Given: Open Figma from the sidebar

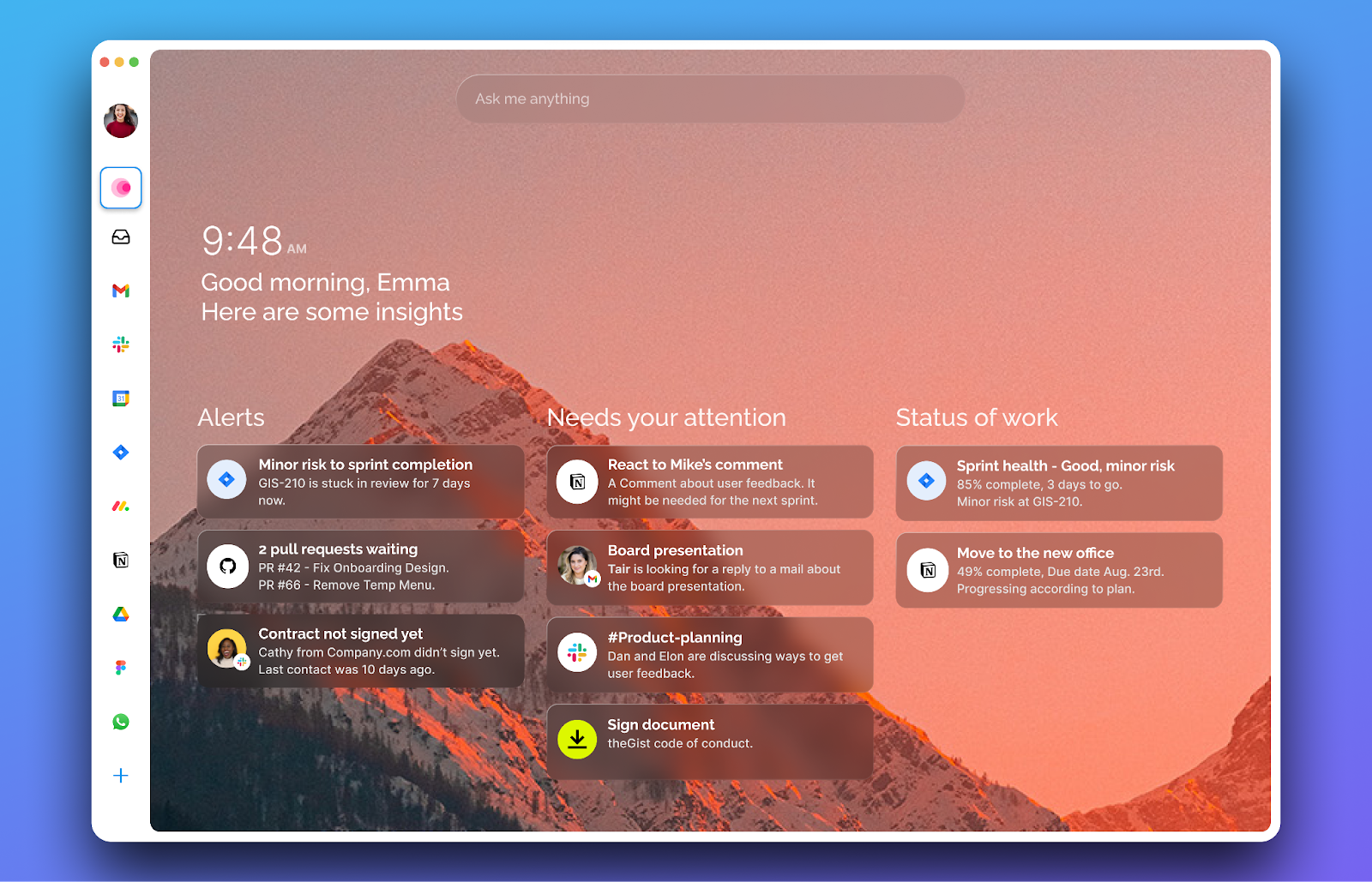Looking at the screenshot, I should coord(121,668).
